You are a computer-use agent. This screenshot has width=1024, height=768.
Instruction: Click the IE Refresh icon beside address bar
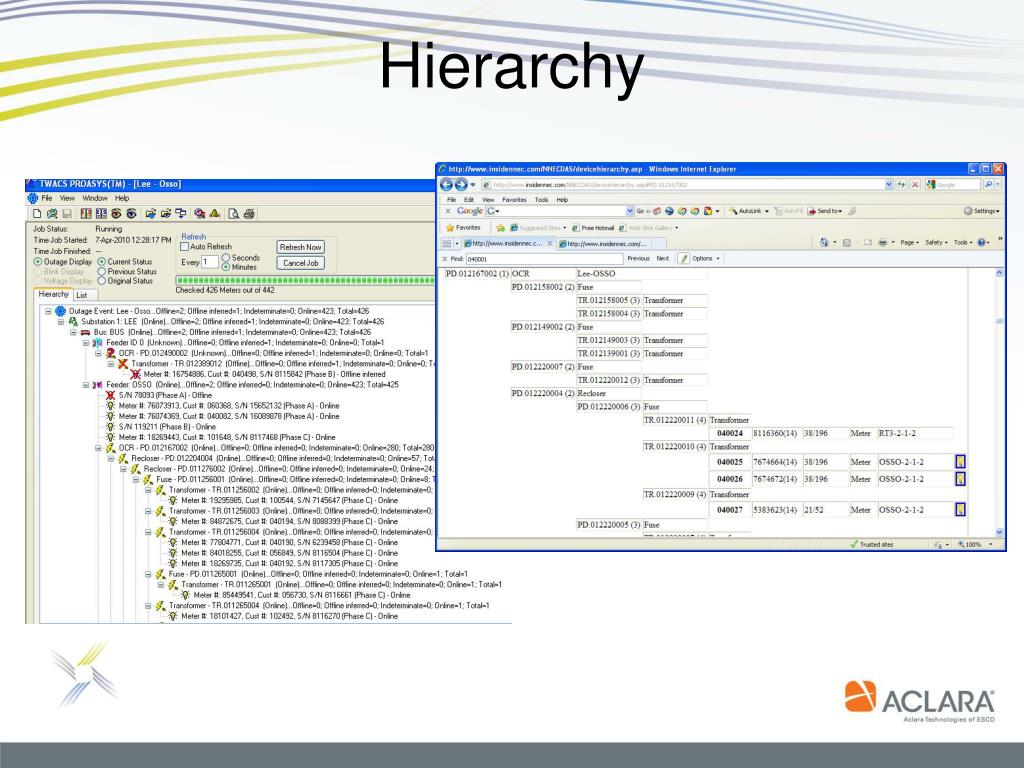pyautogui.click(x=902, y=185)
